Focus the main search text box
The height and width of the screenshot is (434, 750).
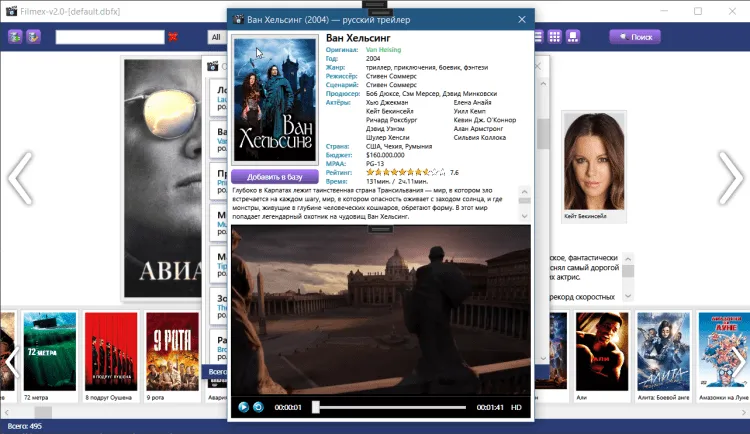click(x=110, y=37)
